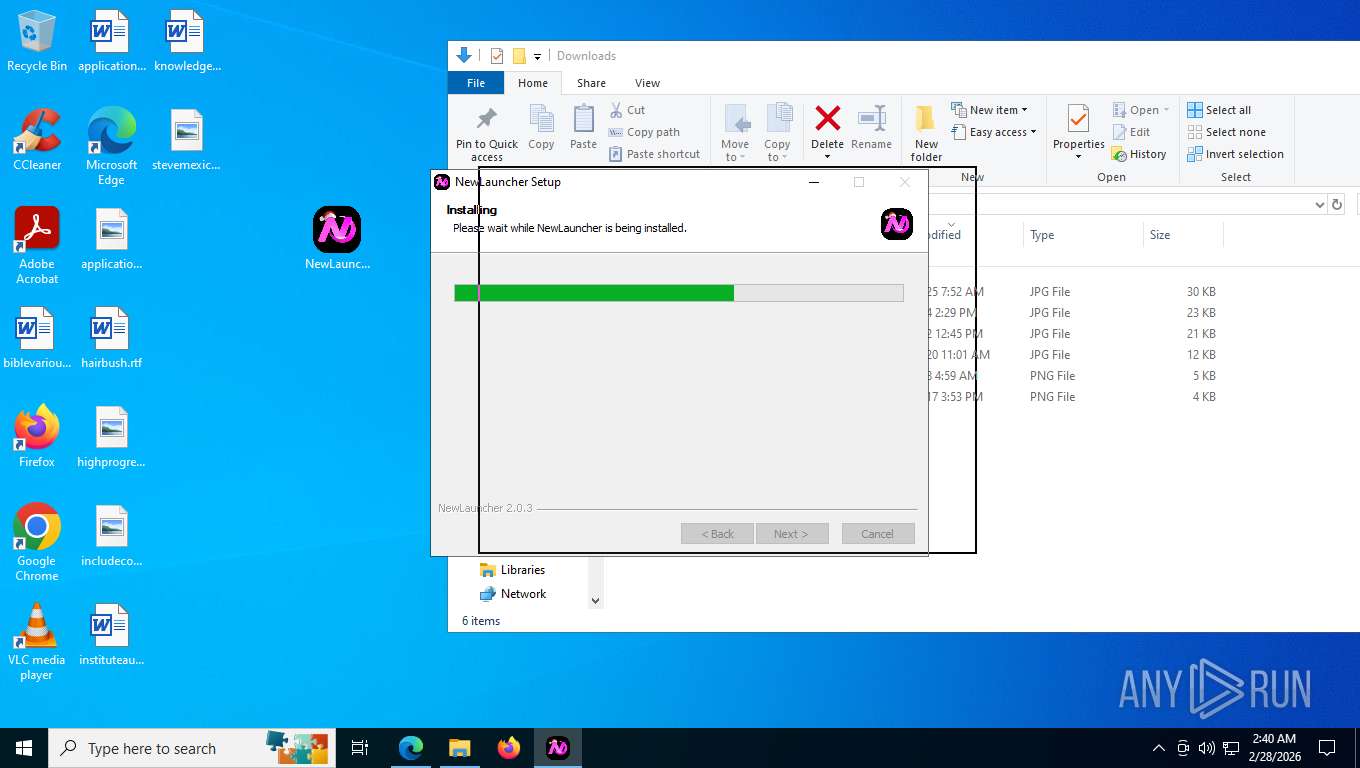Switch to the Home ribbon tab
The height and width of the screenshot is (768, 1360).
(x=532, y=83)
